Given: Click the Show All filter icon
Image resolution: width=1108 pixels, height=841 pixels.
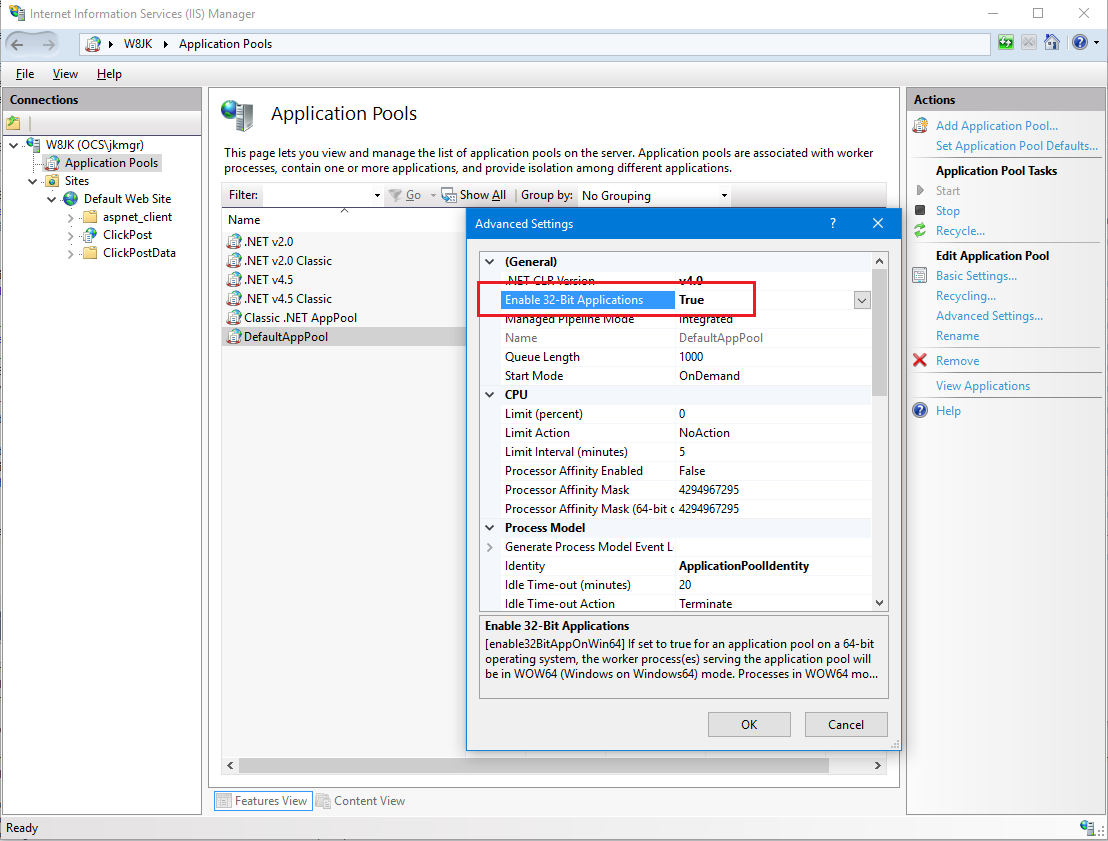Looking at the screenshot, I should pyautogui.click(x=449, y=196).
